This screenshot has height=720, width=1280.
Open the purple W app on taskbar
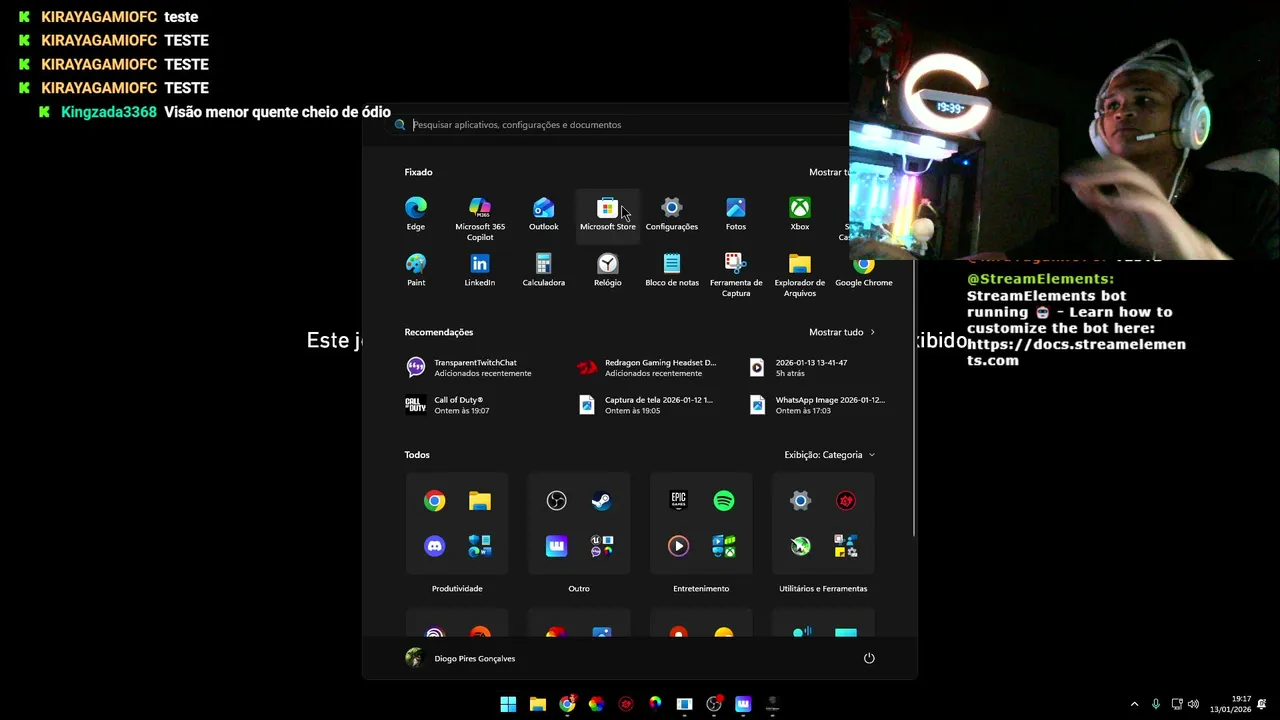pos(743,704)
